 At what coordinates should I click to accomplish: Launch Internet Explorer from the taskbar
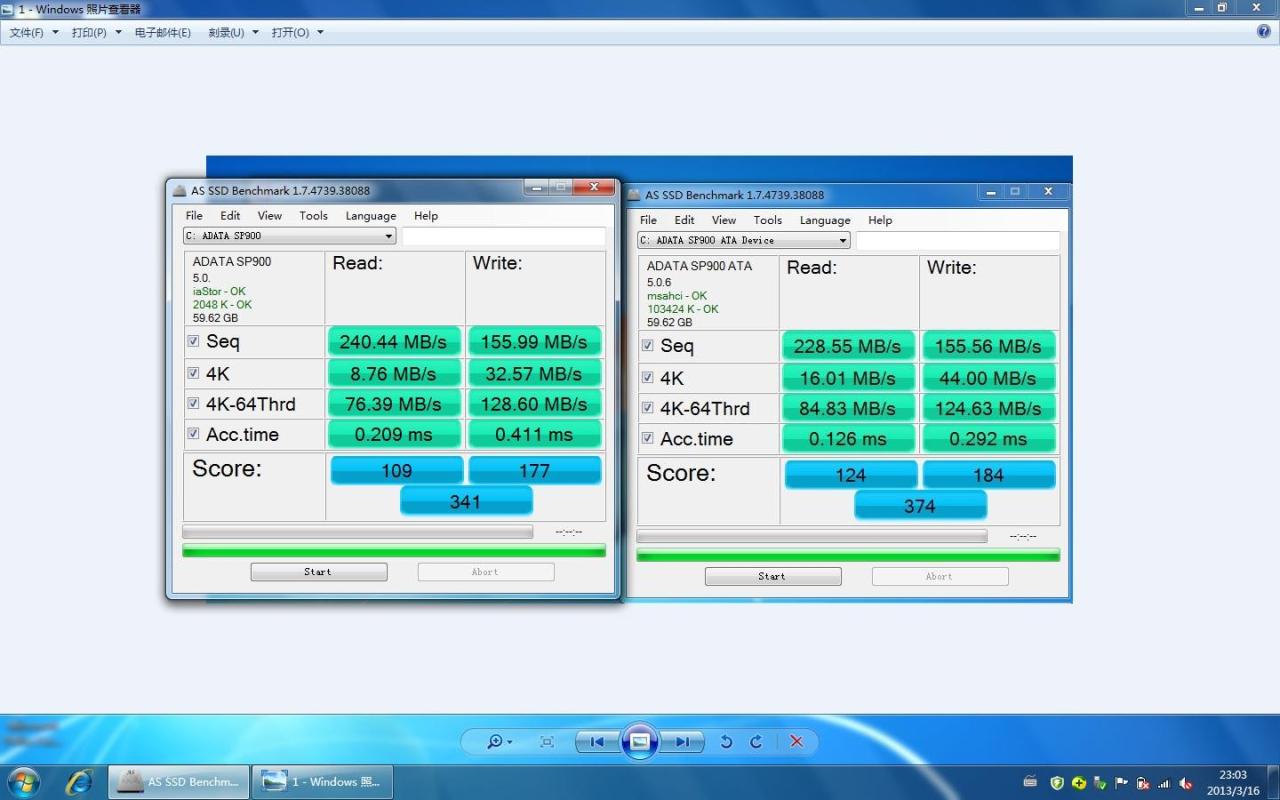78,782
